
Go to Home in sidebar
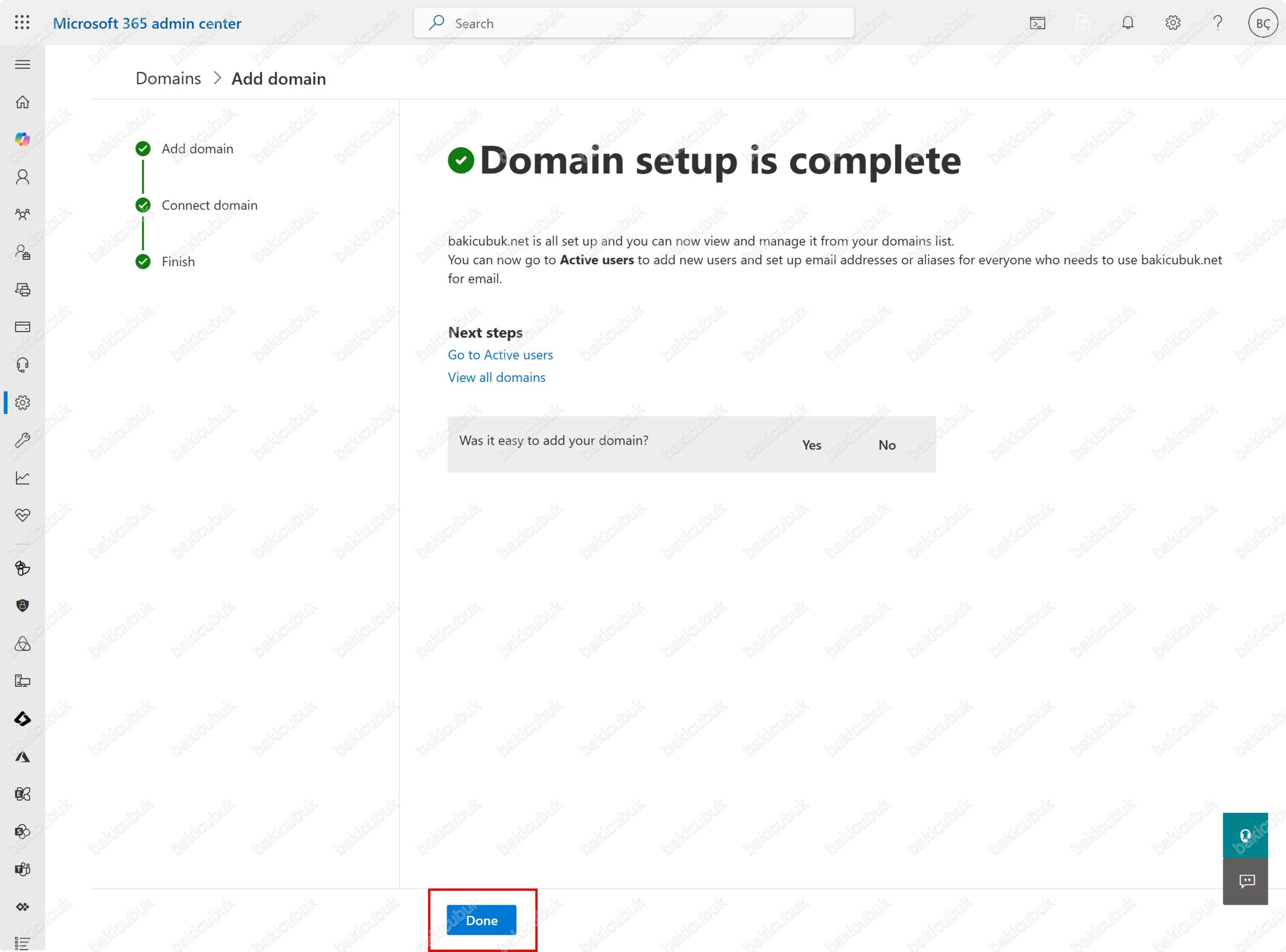click(23, 102)
